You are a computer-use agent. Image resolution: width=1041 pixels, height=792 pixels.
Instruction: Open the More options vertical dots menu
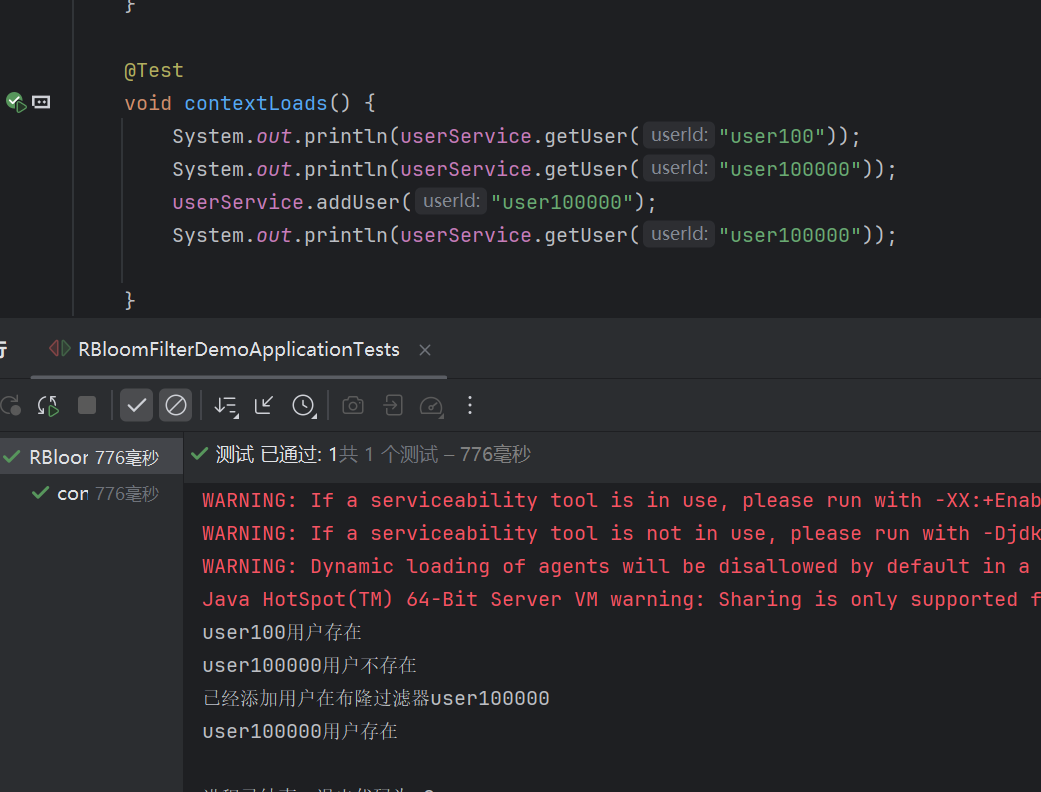click(470, 405)
